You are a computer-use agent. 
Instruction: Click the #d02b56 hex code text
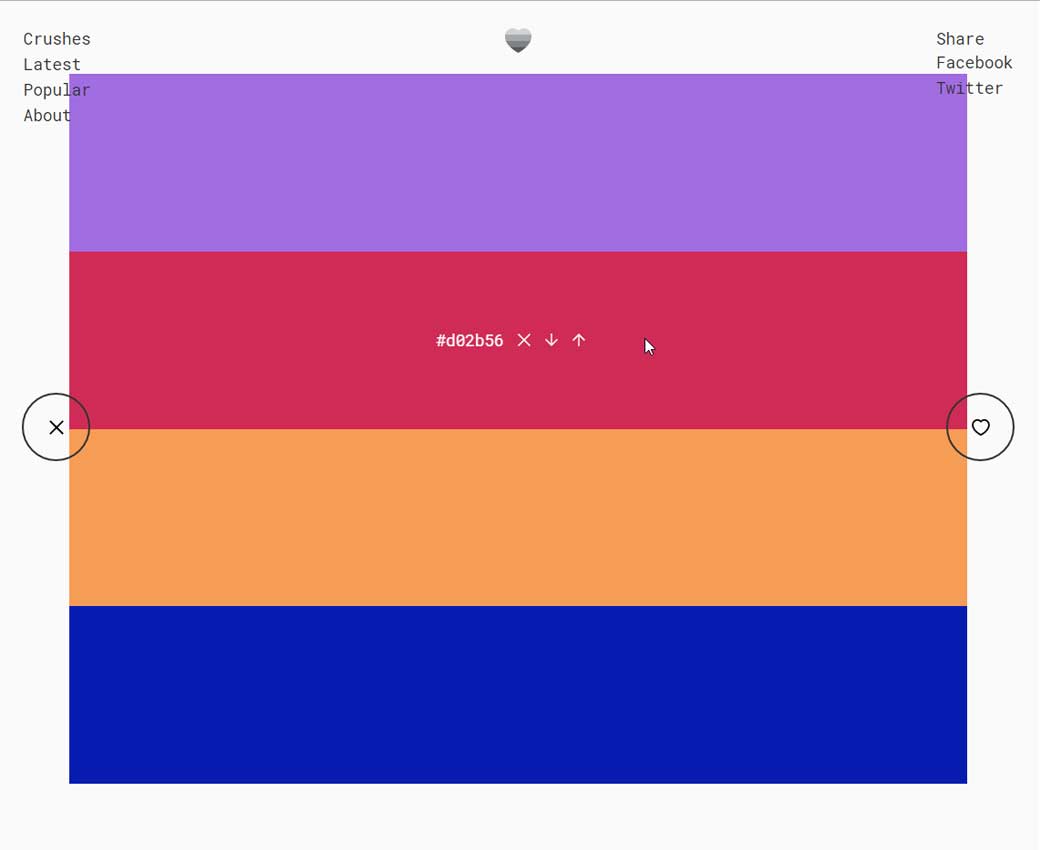(469, 341)
